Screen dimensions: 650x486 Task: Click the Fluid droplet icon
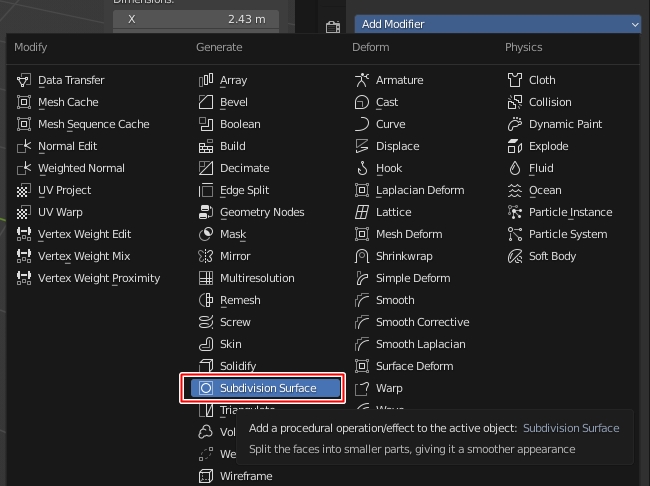pyautogui.click(x=515, y=168)
